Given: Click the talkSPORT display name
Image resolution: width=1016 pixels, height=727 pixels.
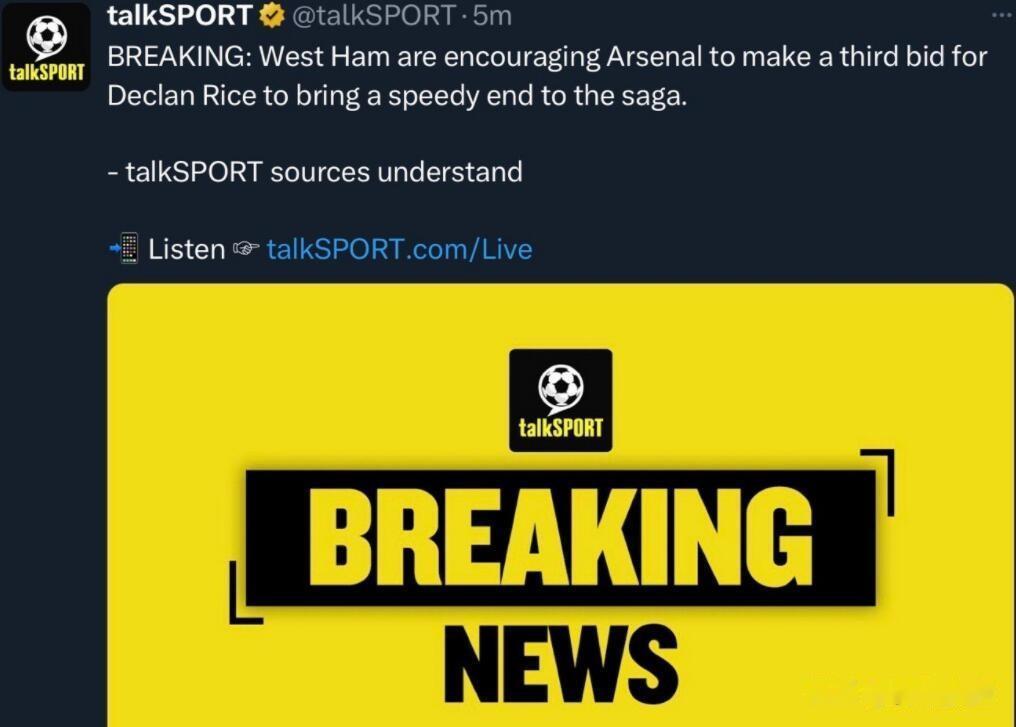Looking at the screenshot, I should 179,16.
